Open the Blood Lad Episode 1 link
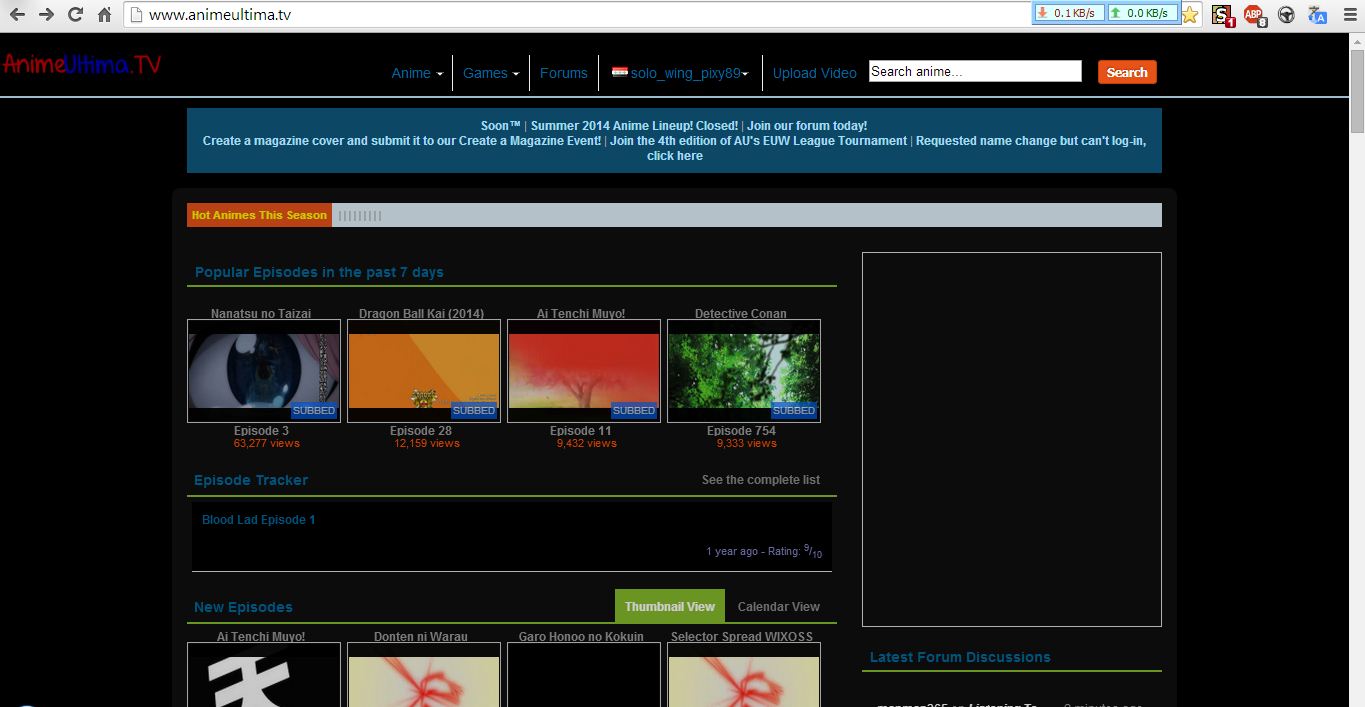 258,520
